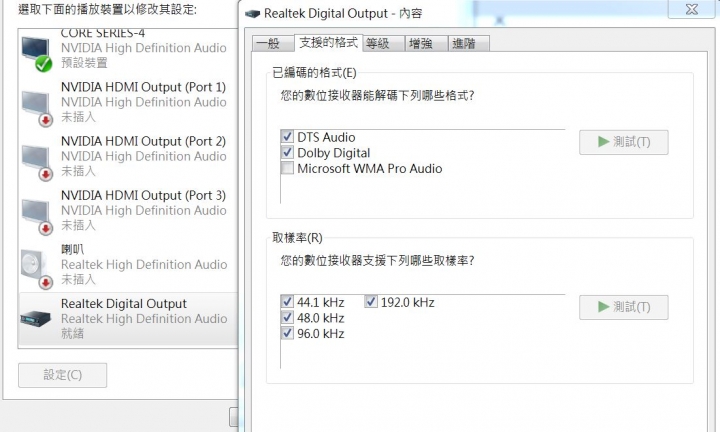720x432 pixels.
Task: Click the 設定(C) button in sound window
Action: (x=62, y=375)
